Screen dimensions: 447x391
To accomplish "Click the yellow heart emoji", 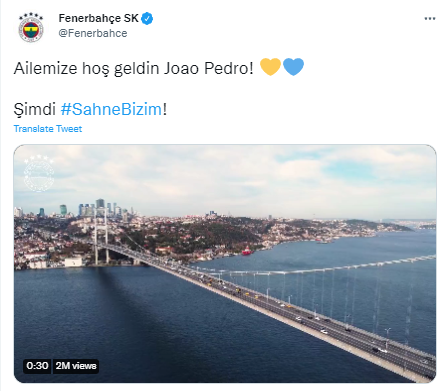I will 270,67.
